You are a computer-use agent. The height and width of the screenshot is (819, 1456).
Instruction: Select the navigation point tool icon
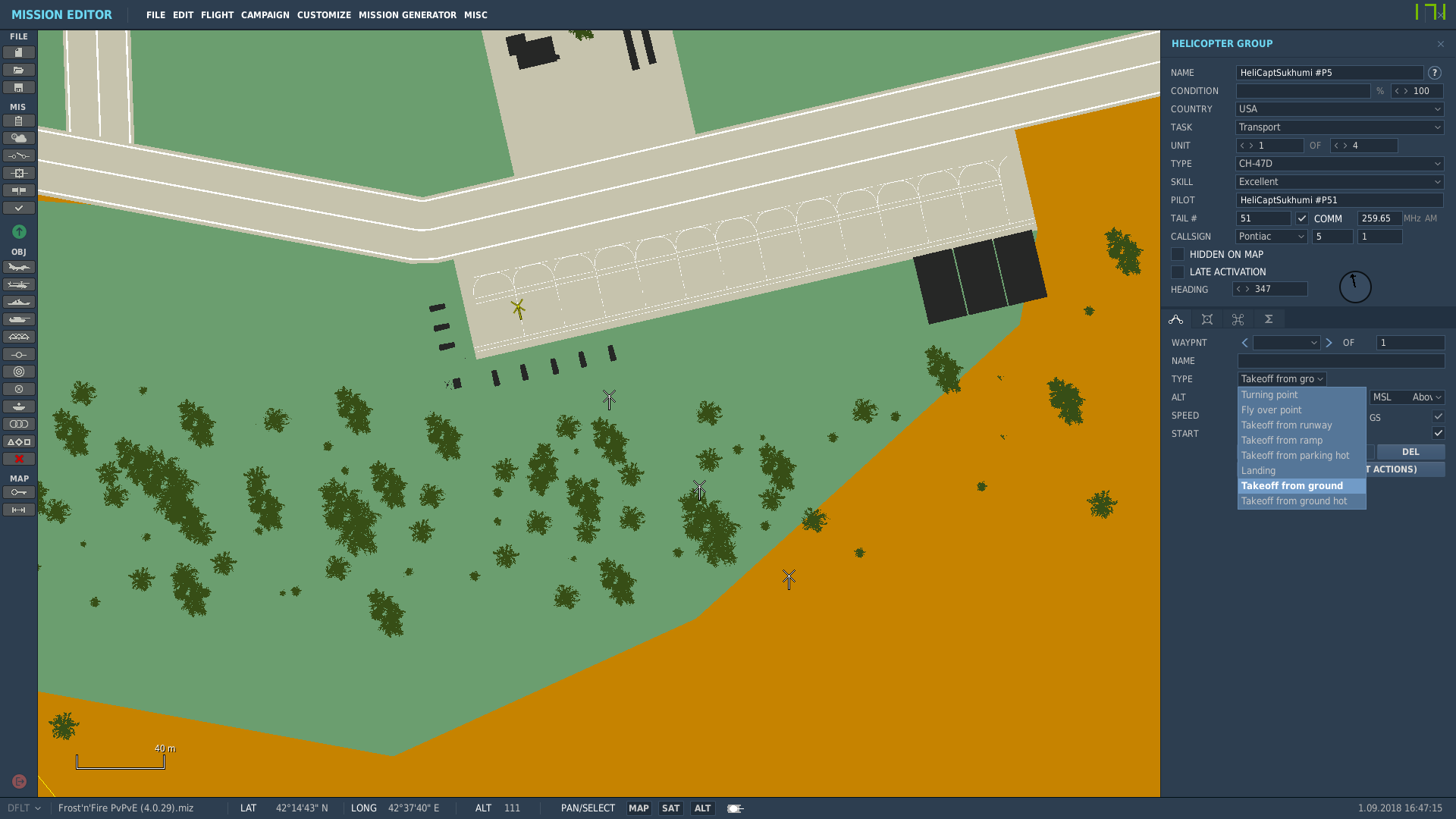point(19,354)
